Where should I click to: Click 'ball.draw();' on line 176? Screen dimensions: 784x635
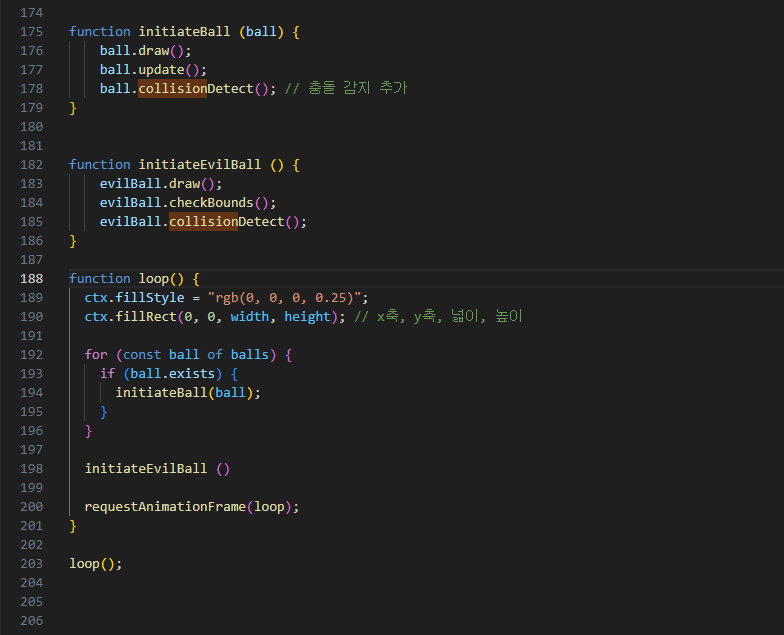tap(146, 50)
